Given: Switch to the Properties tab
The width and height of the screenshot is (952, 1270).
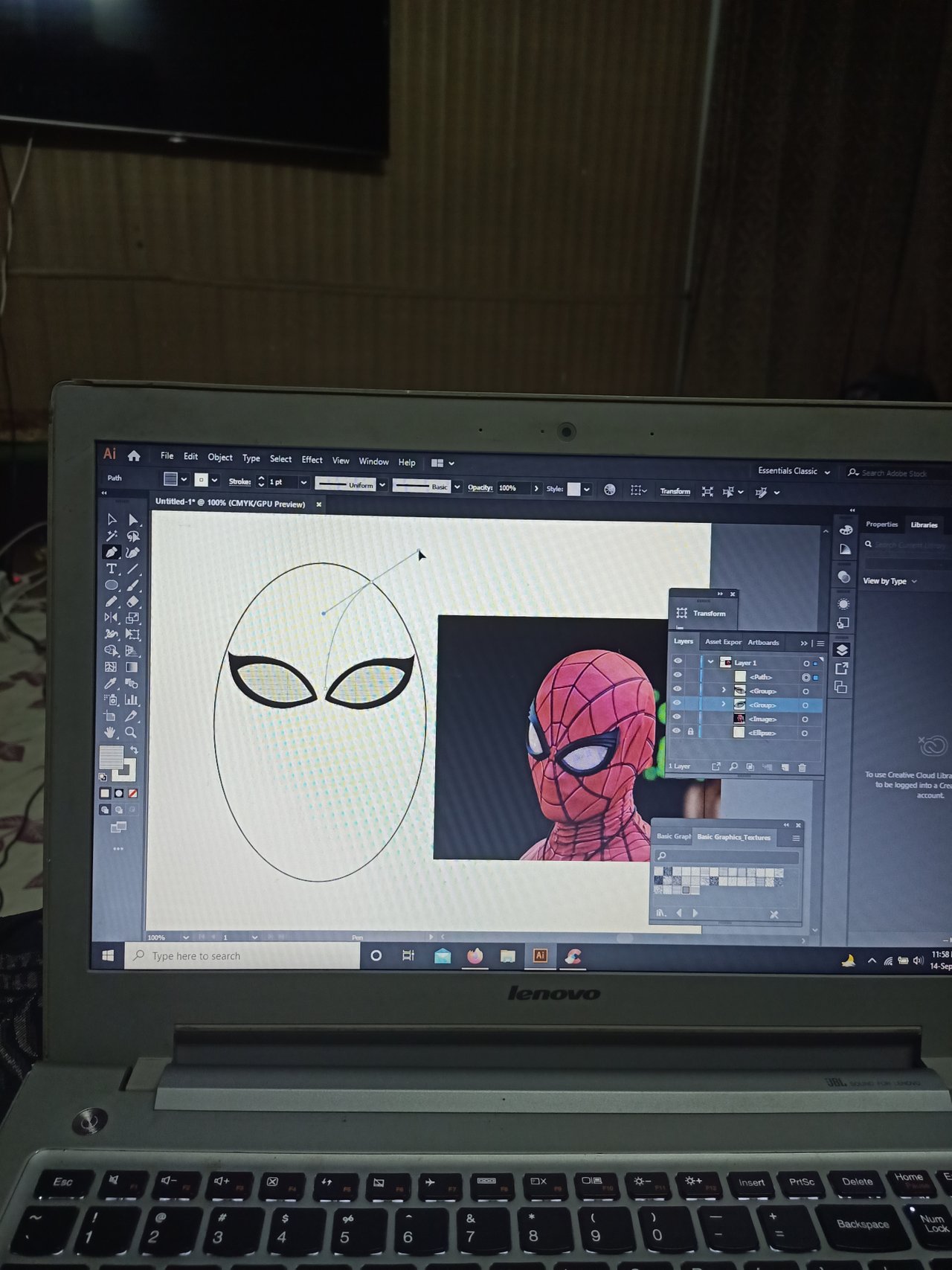Looking at the screenshot, I should [x=881, y=525].
